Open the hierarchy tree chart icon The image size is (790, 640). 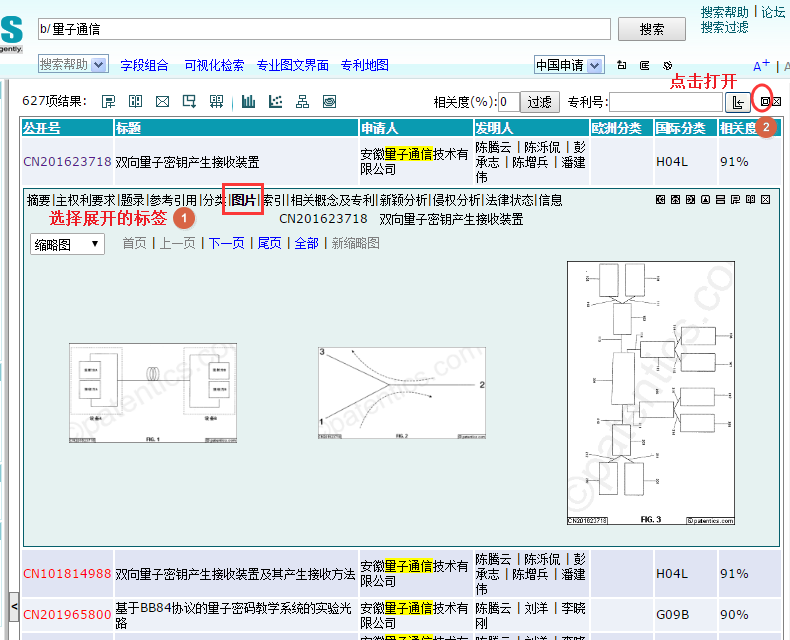point(302,101)
